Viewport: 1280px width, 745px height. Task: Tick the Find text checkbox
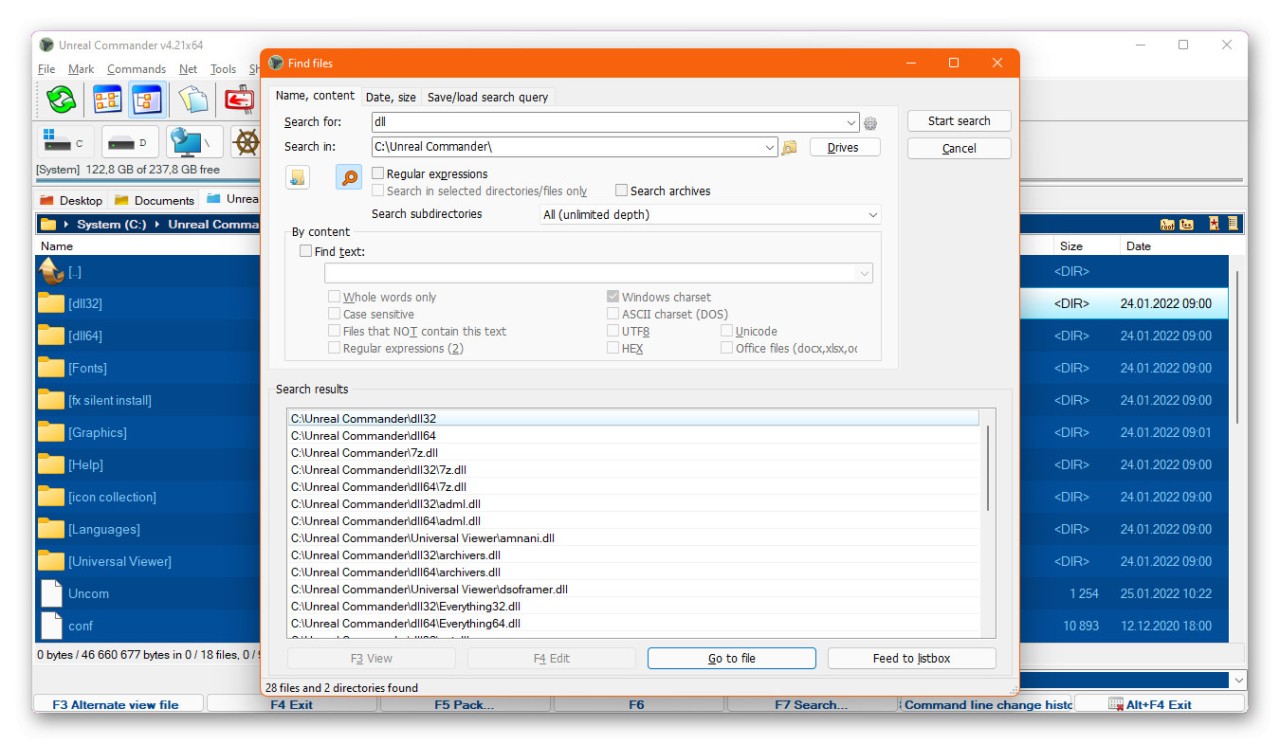tap(306, 252)
